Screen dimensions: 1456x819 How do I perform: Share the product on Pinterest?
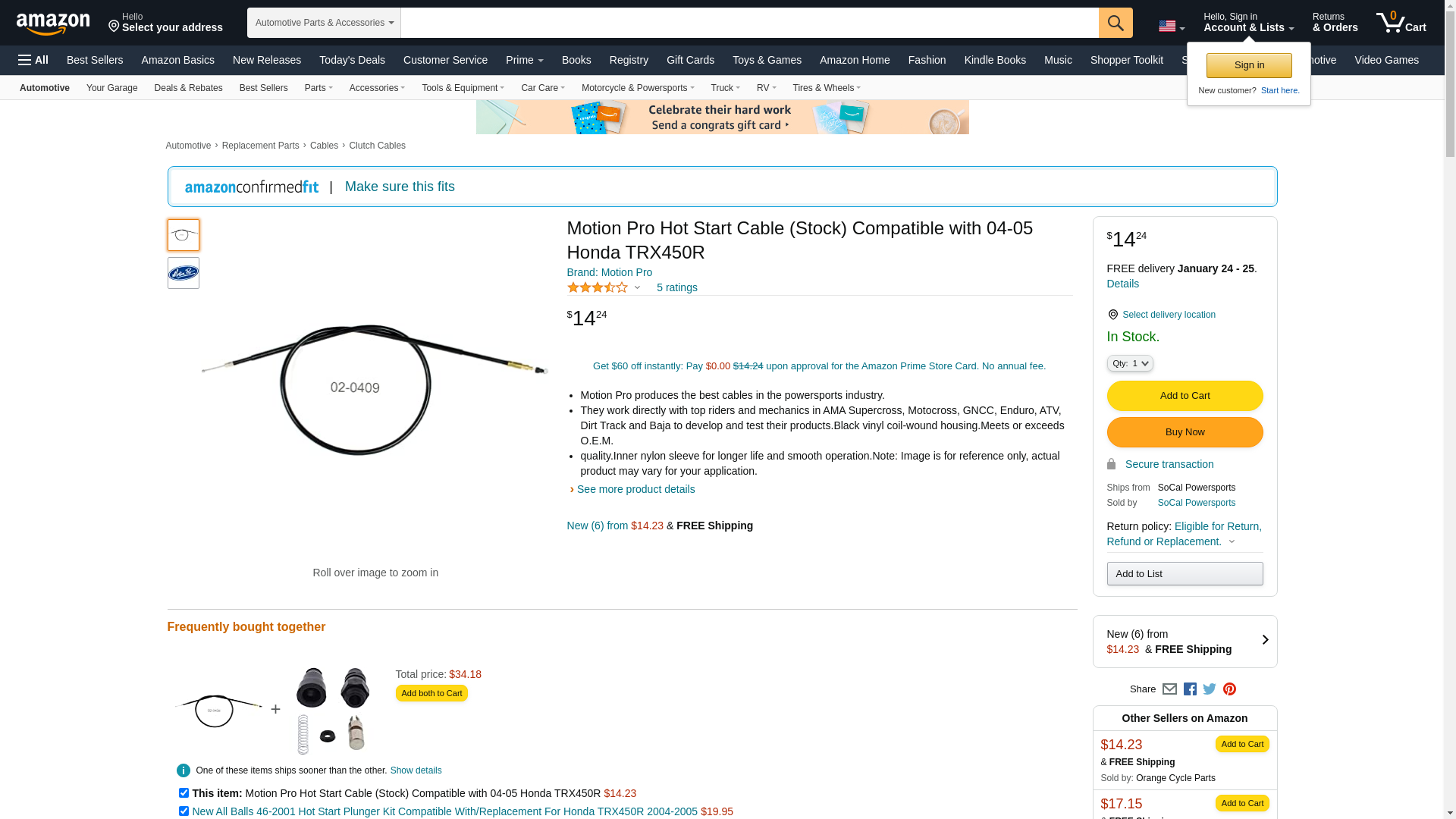tap(1229, 689)
